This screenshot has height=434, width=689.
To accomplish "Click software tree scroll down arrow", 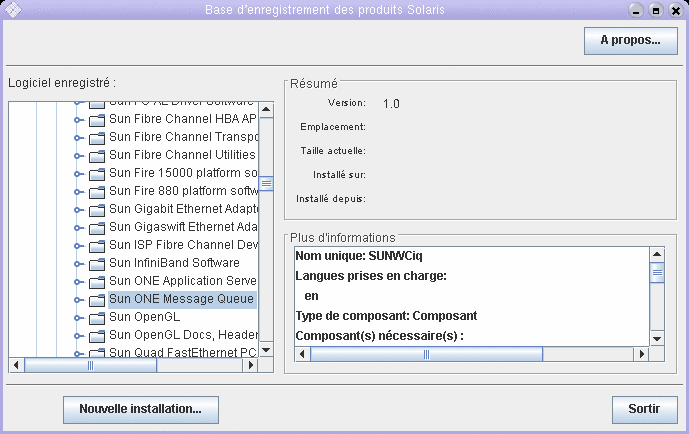I will (266, 350).
